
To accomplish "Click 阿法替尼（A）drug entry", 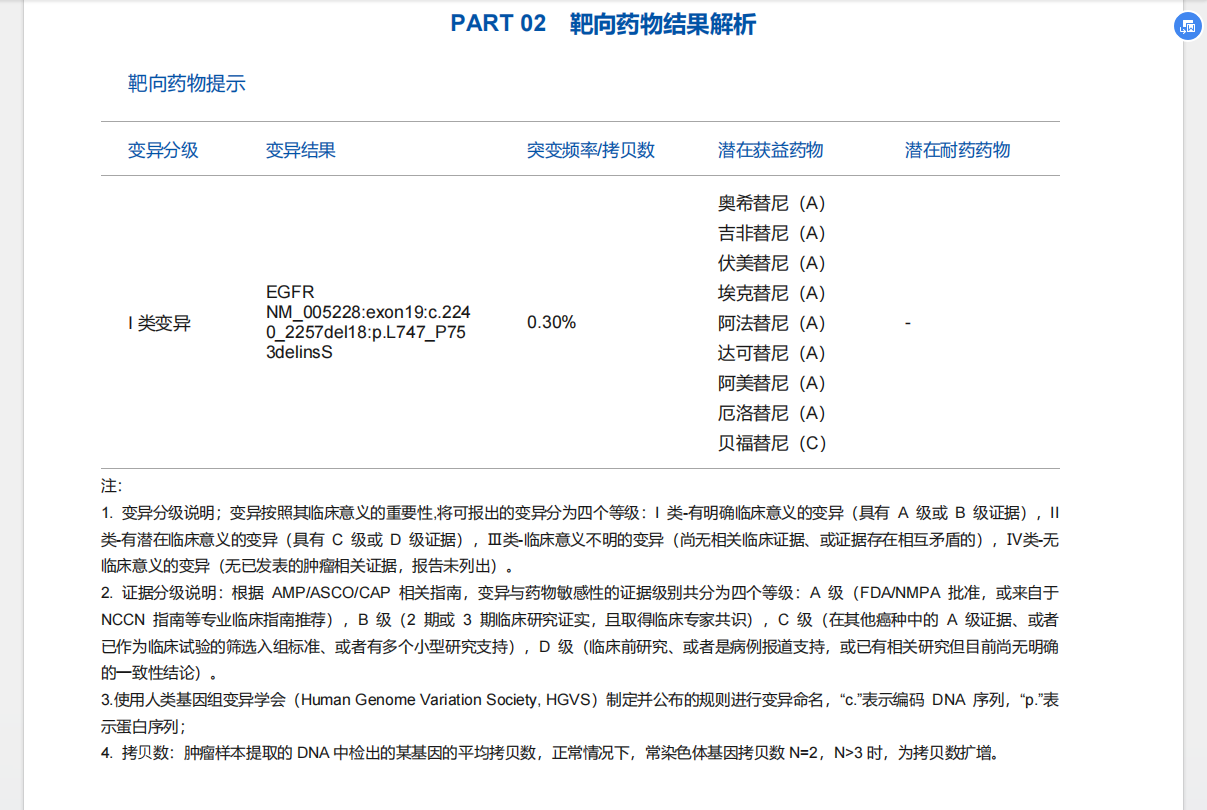I will (x=772, y=323).
